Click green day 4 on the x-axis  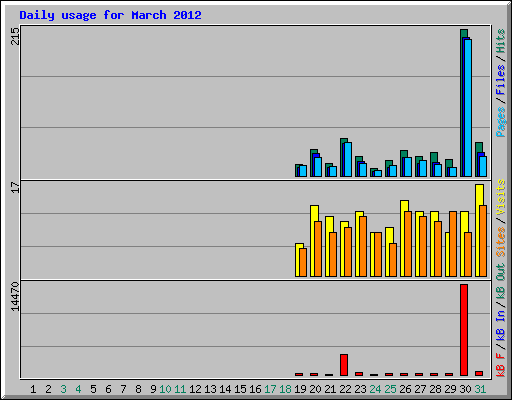point(78,389)
